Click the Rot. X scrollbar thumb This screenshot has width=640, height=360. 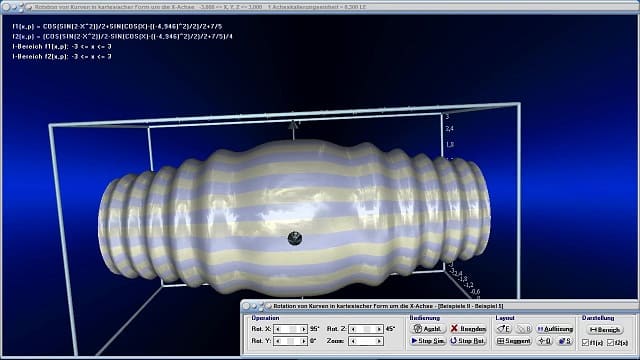[x=293, y=329]
